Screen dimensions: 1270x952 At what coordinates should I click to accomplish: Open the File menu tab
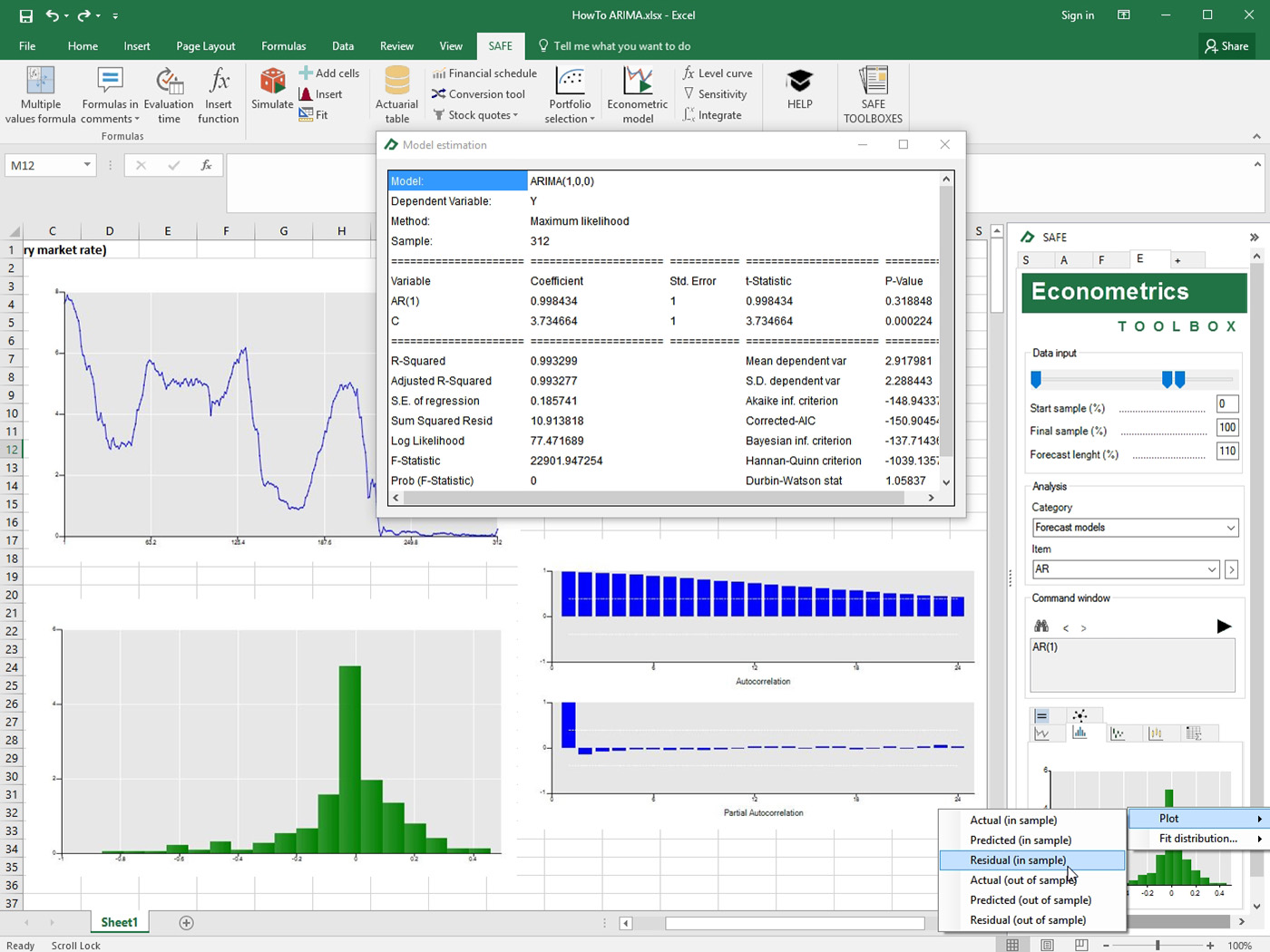[27, 46]
